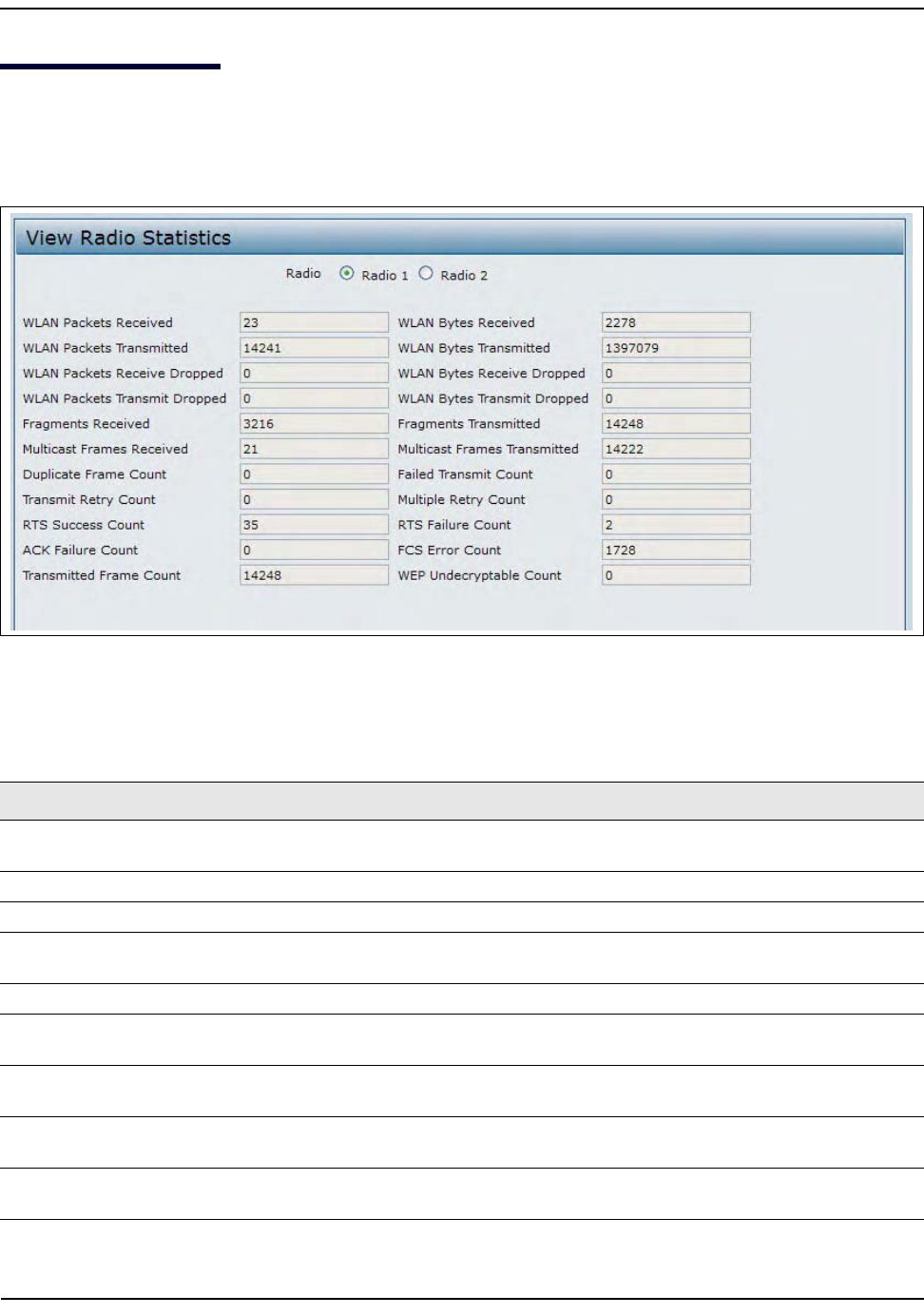
Task: Click the 'Radio' selector label
Action: (303, 274)
